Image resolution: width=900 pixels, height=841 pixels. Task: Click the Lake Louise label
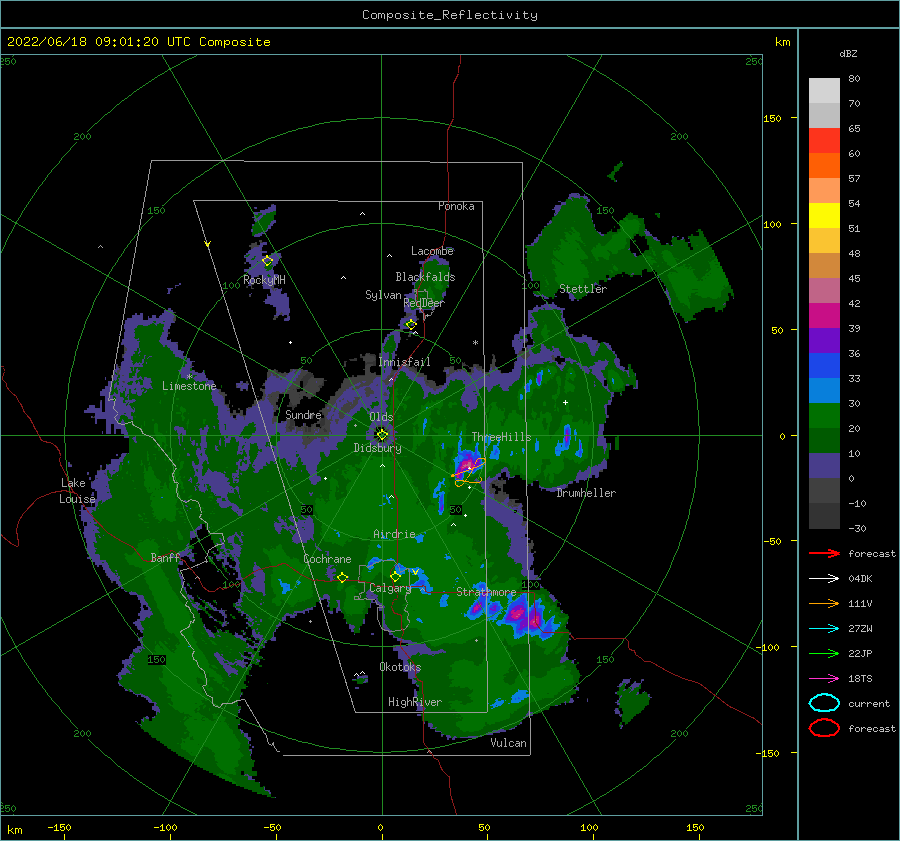point(77,491)
